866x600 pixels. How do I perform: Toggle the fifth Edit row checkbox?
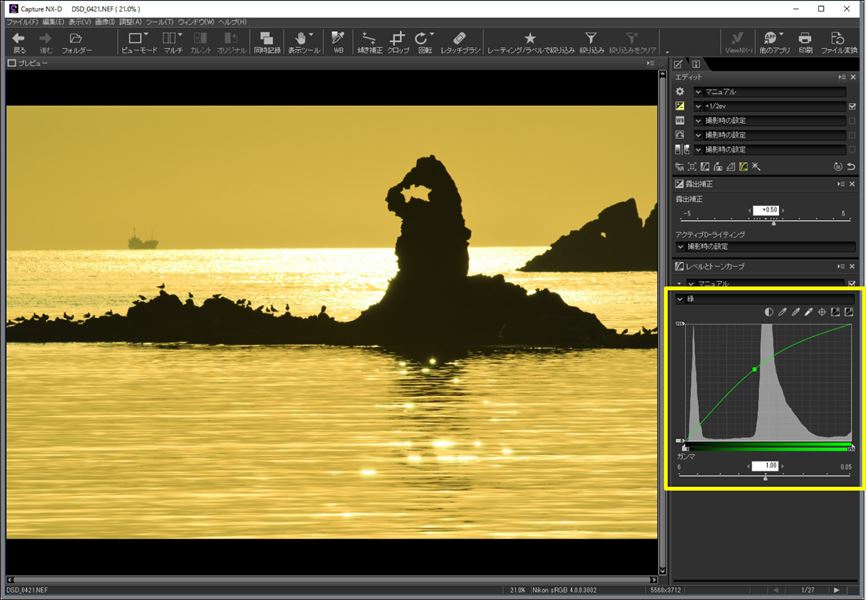pos(852,149)
